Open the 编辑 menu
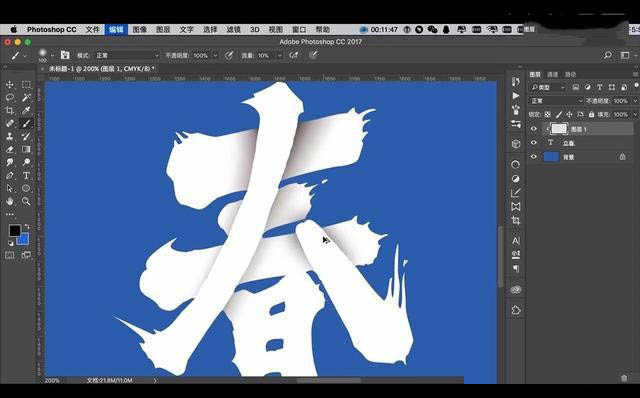Viewport: 640px width, 398px height. pos(116,29)
